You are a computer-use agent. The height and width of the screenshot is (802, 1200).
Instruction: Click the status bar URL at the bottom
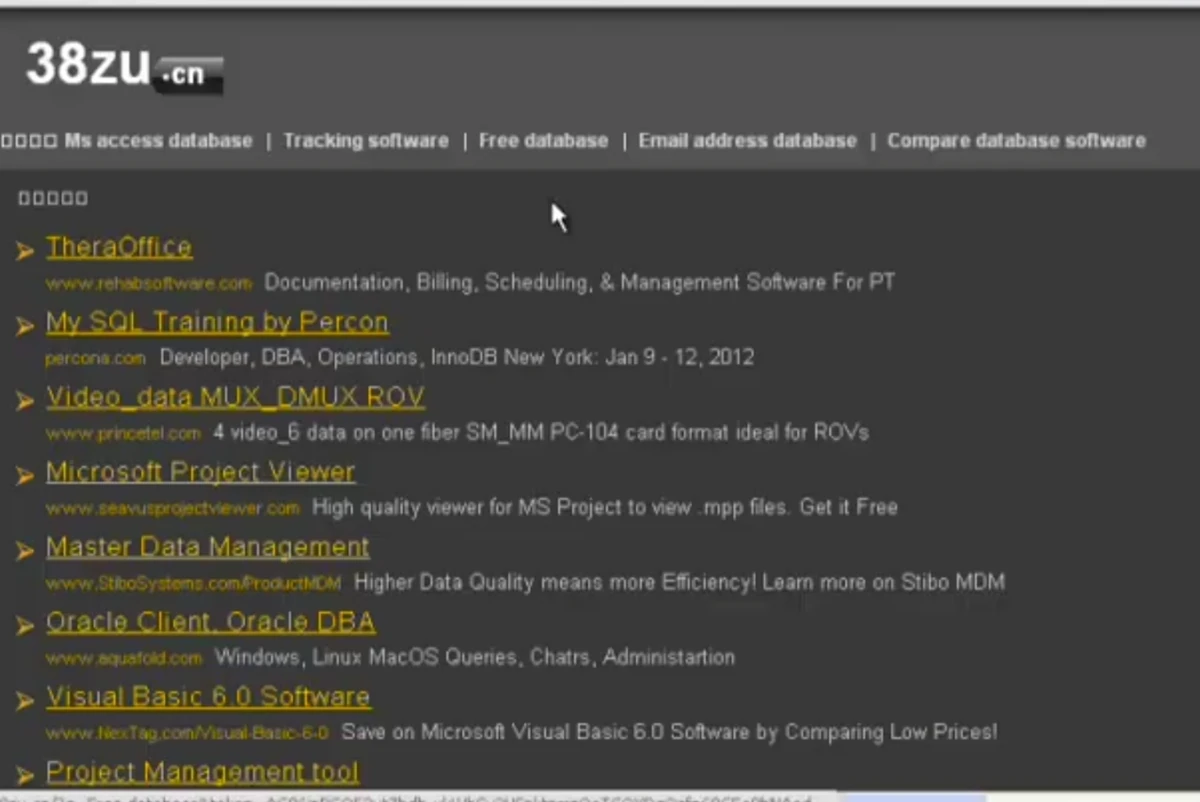point(400,797)
